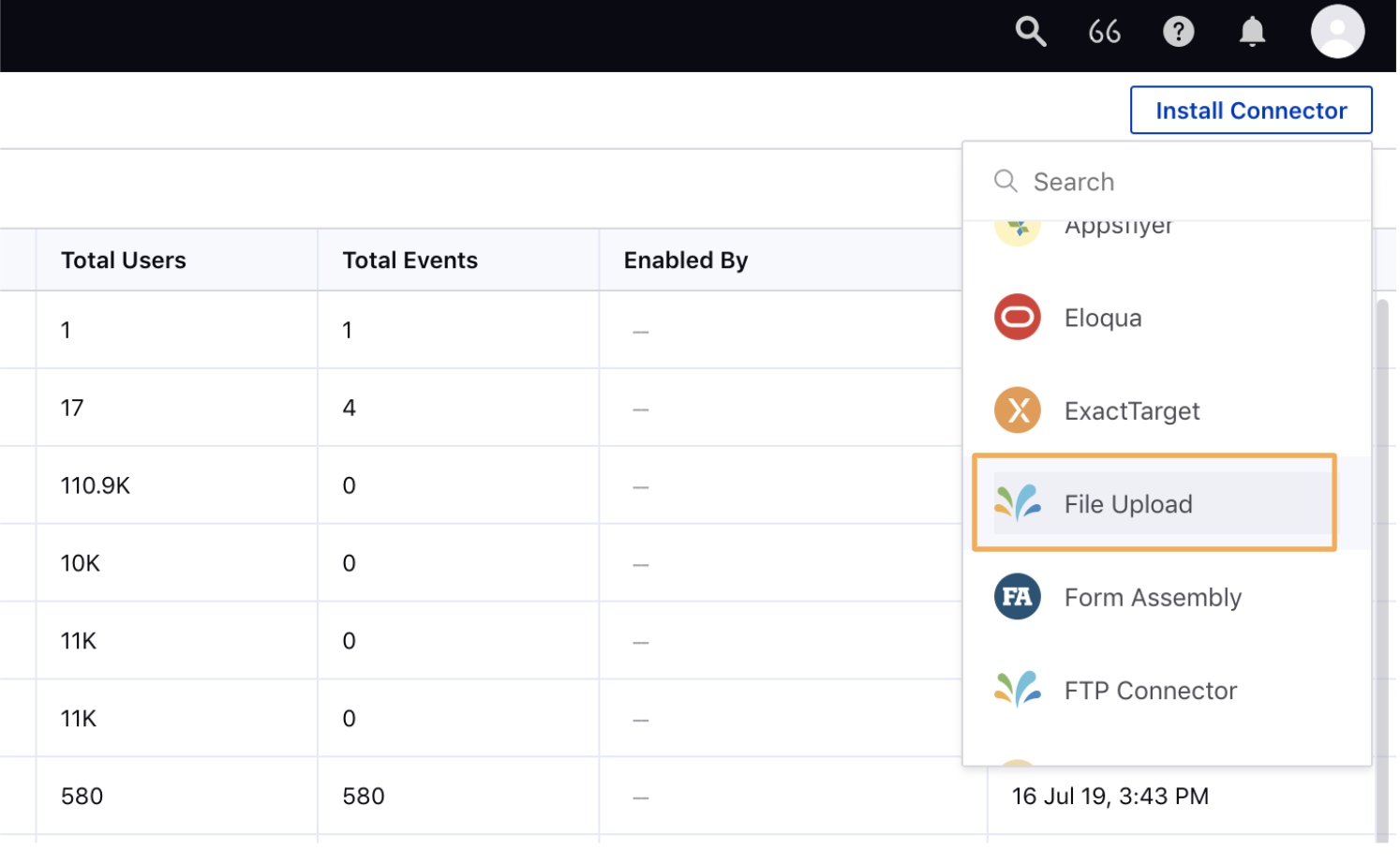Click the search magnifier inside dropdown
1400x864 pixels.
point(1005,181)
